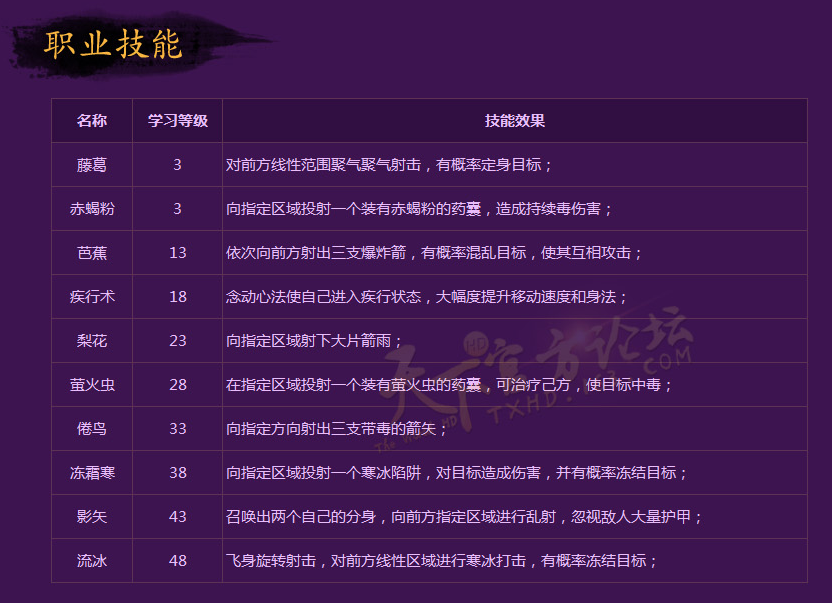Select the skill name 芭蕉

click(92, 253)
